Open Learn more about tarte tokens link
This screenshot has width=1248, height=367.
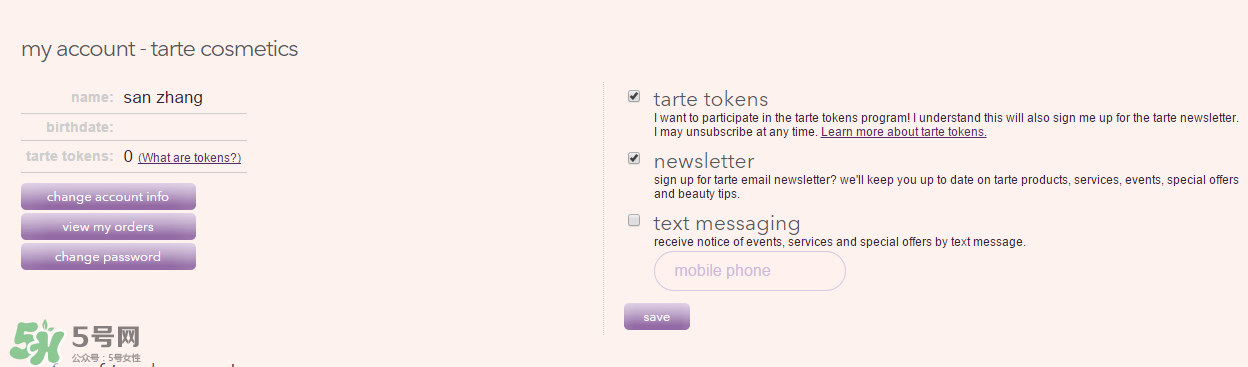(x=904, y=132)
